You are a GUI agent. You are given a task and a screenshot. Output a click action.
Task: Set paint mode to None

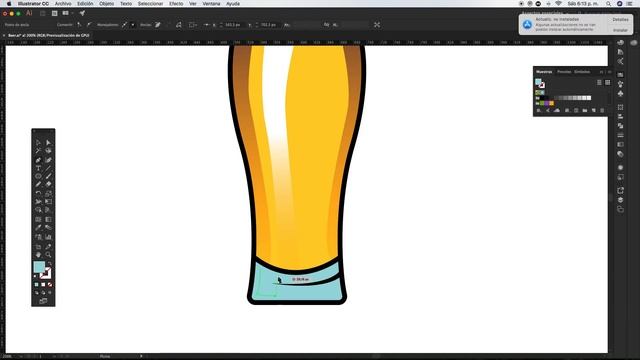click(50, 284)
